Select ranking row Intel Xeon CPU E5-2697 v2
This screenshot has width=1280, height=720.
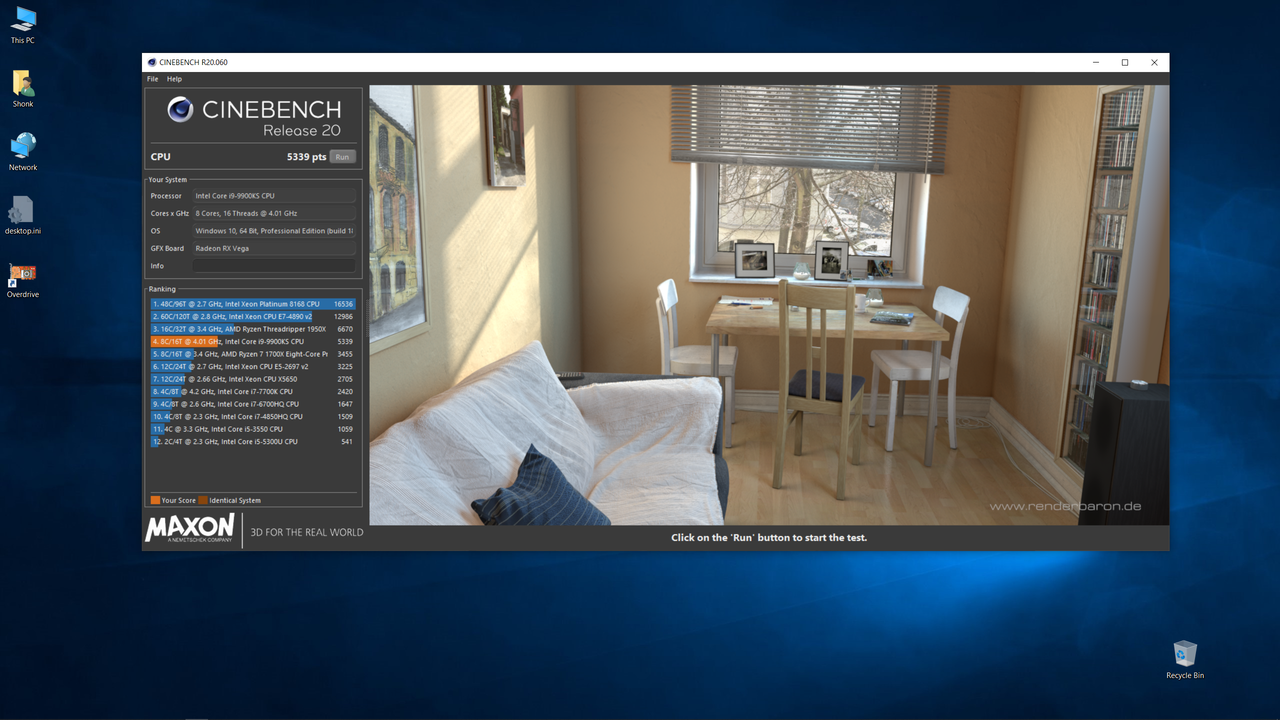253,366
